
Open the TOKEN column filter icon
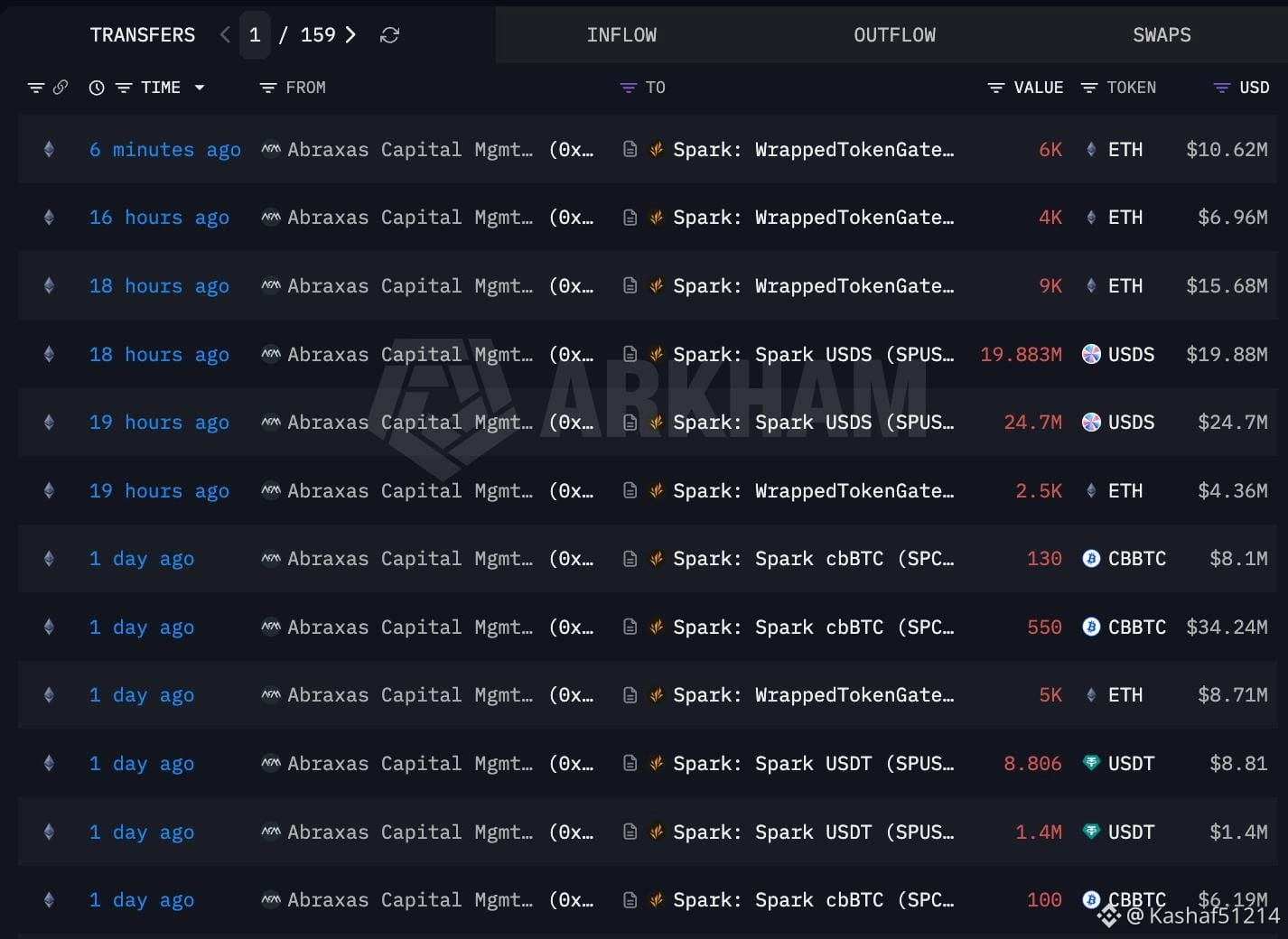point(1089,88)
